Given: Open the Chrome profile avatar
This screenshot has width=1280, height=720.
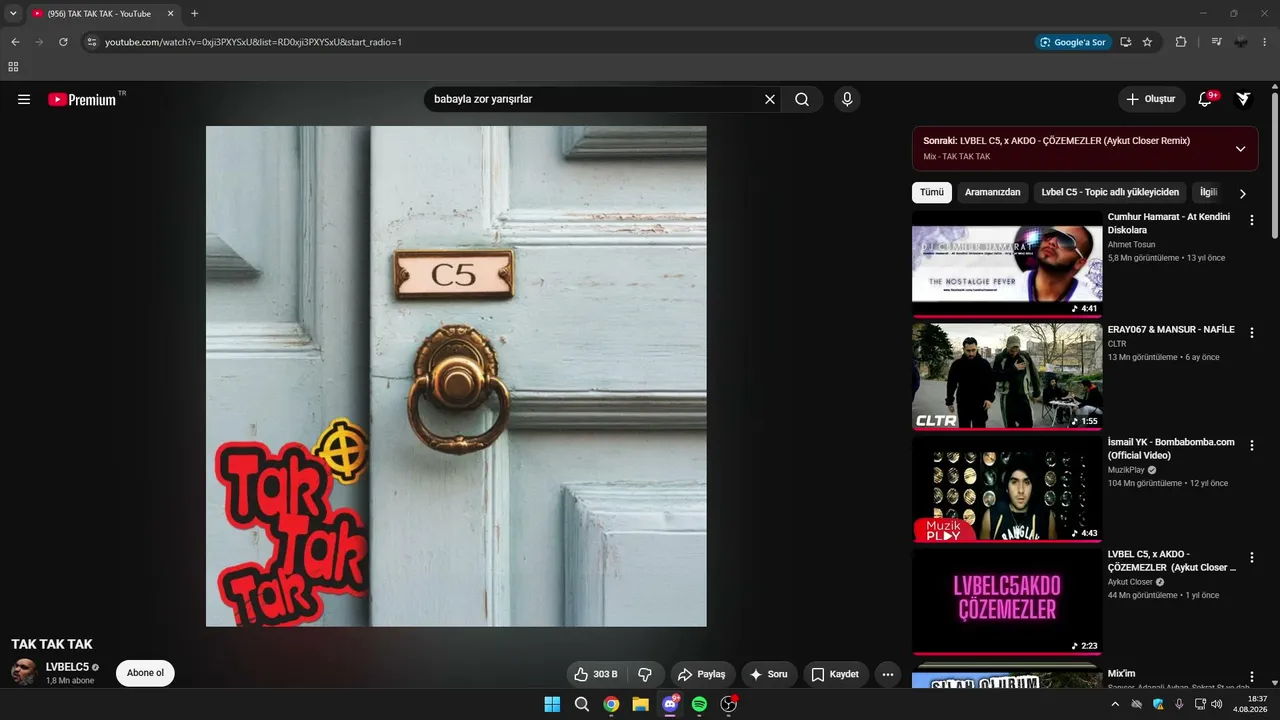Looking at the screenshot, I should [x=1241, y=42].
